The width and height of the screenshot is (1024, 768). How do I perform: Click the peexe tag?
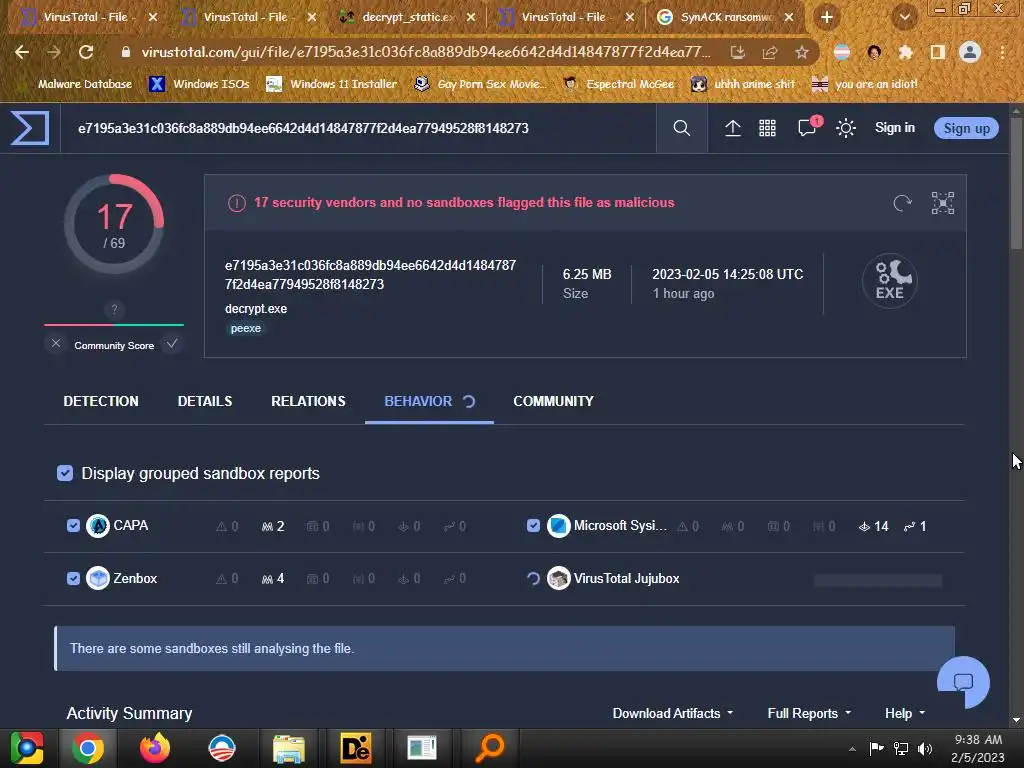coord(246,328)
